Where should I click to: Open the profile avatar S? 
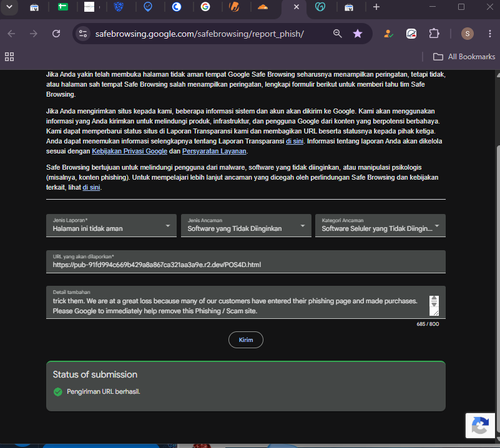point(467,34)
